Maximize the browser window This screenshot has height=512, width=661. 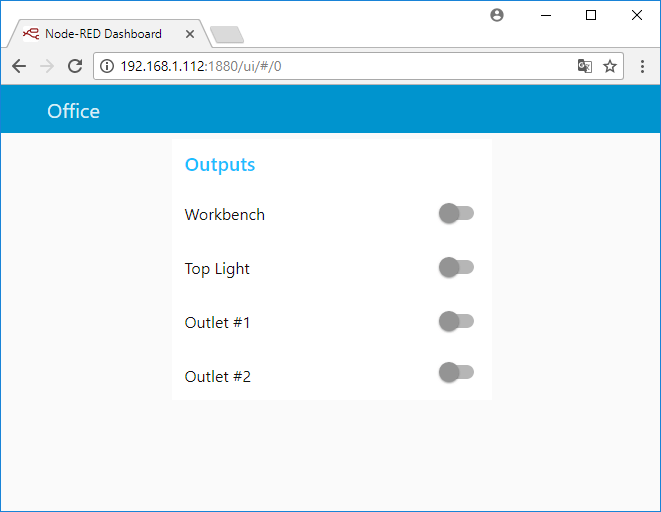591,15
